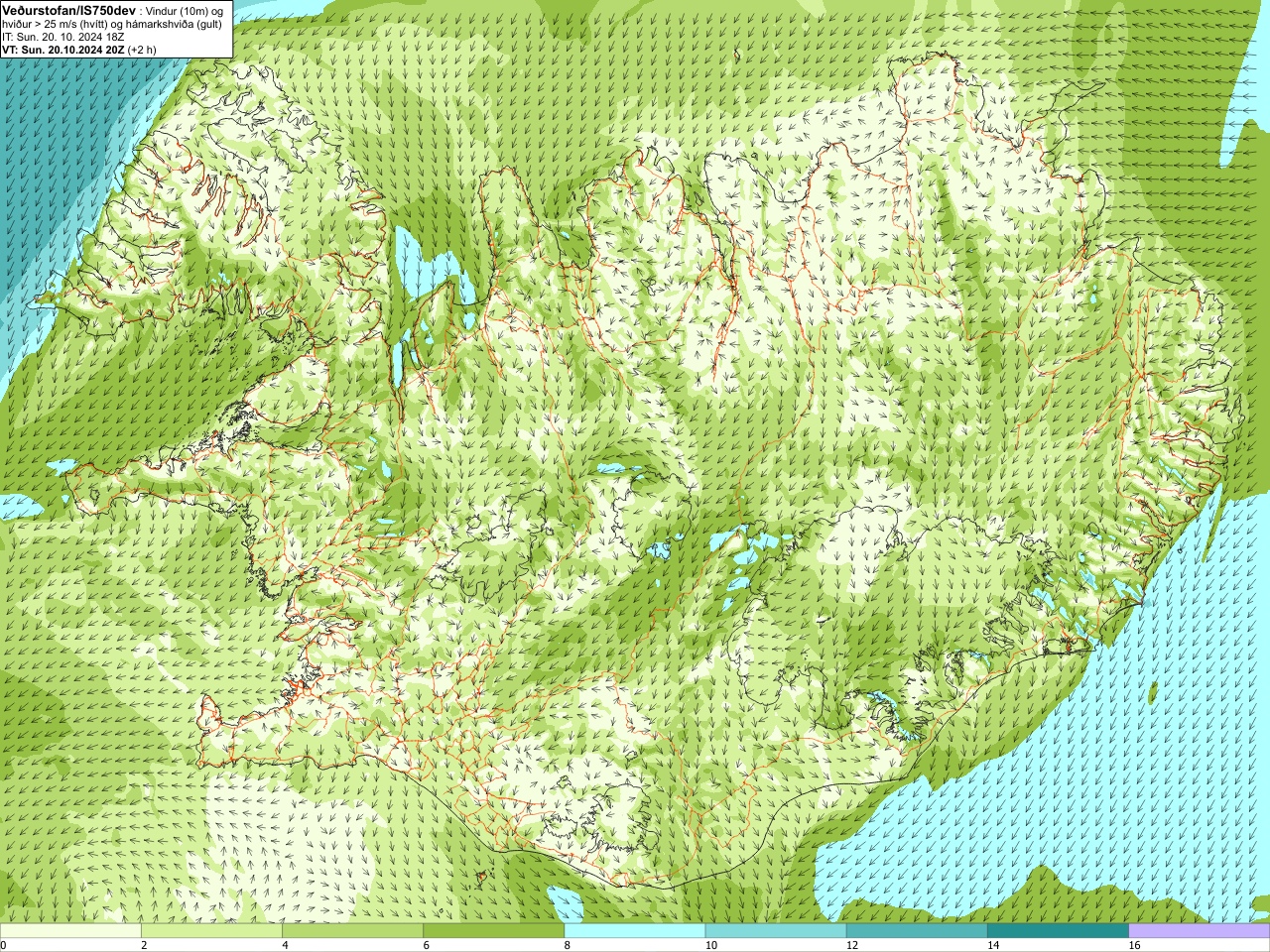Click the "0" tick label on the colour scale
The height and width of the screenshot is (952, 1270).
point(4,945)
